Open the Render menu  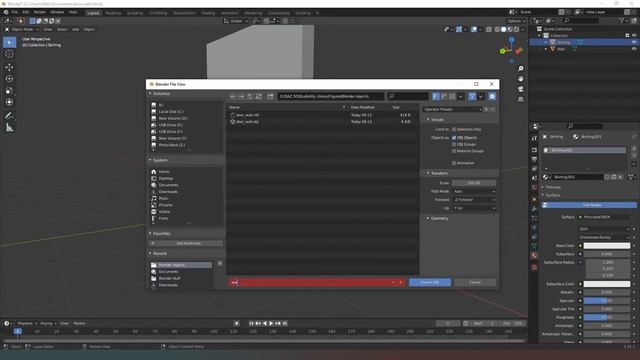40,12
